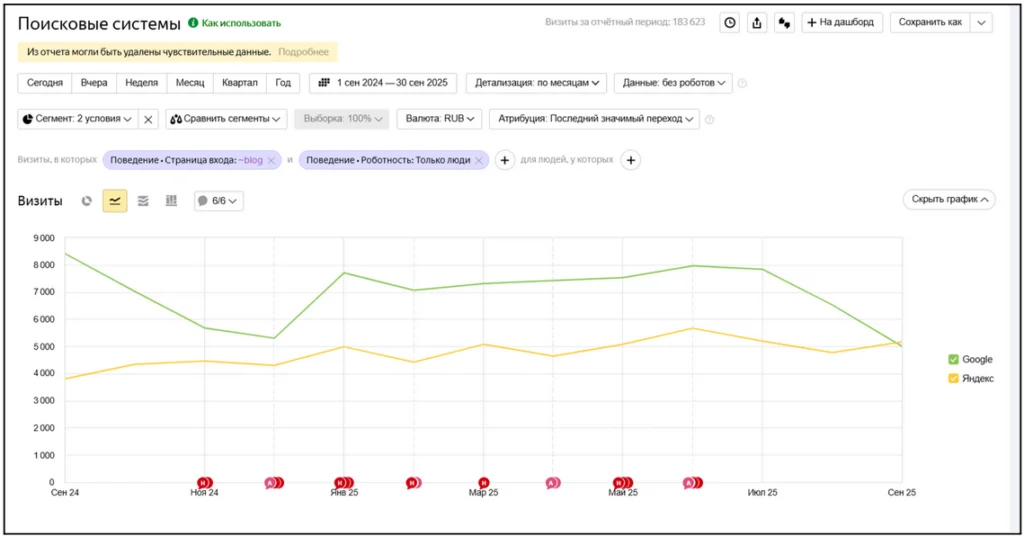Click the annotation marker at Ноя 24
Viewport: 1024px width, 536px height.
(x=204, y=483)
